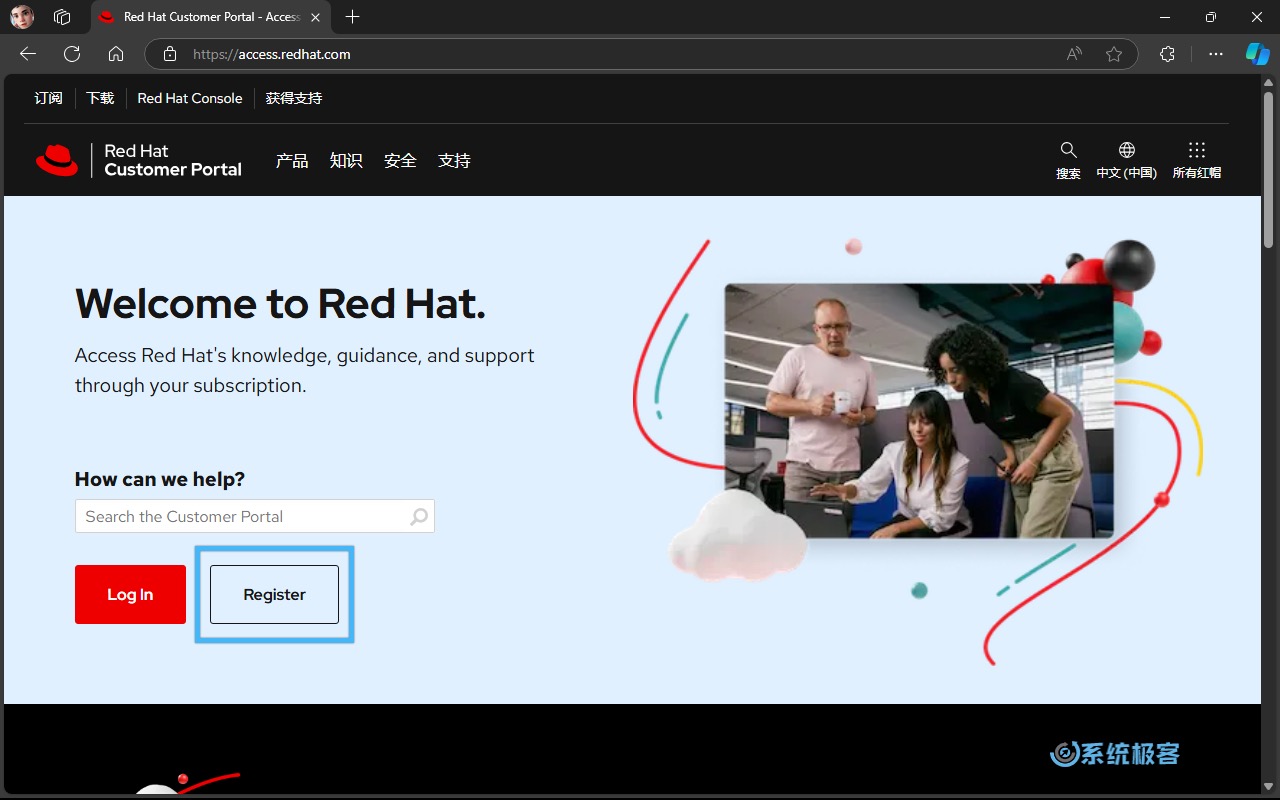The height and width of the screenshot is (800, 1280).
Task: Open 中文 (中国) language selector
Action: [x=1126, y=160]
